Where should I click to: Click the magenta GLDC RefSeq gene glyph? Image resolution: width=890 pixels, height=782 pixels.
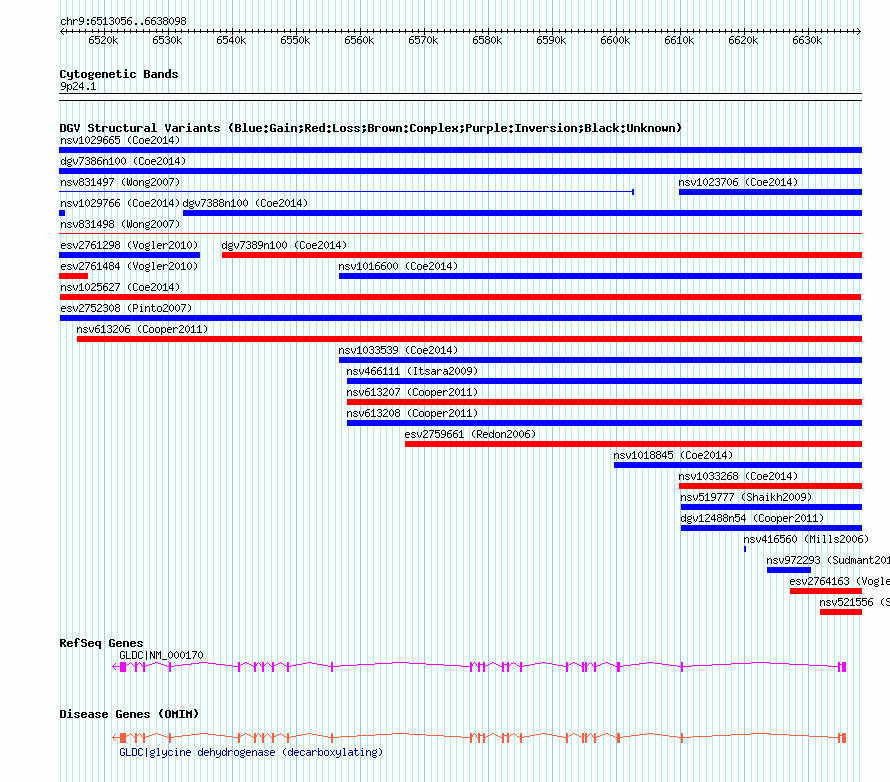point(479,667)
